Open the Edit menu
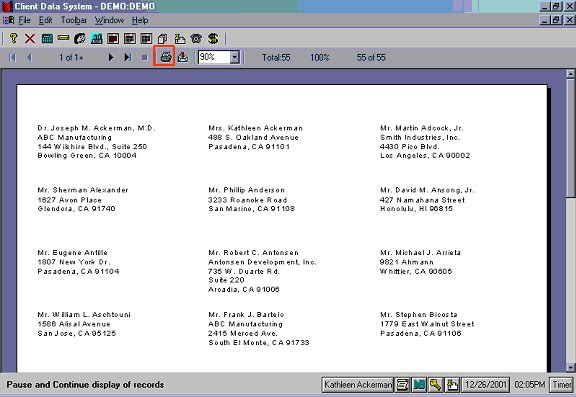 tap(46, 20)
